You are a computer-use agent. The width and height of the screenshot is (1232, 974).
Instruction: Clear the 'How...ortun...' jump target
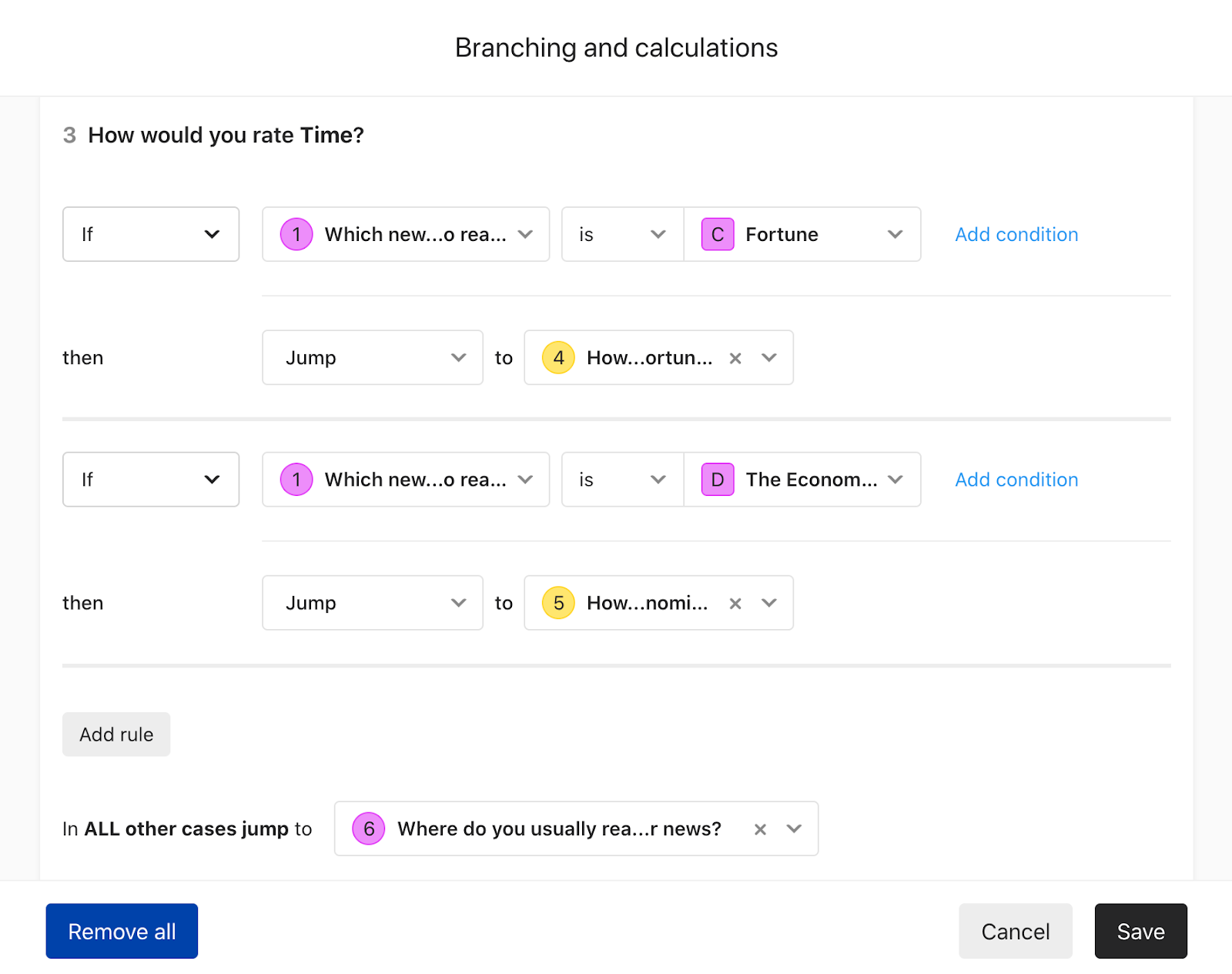735,358
